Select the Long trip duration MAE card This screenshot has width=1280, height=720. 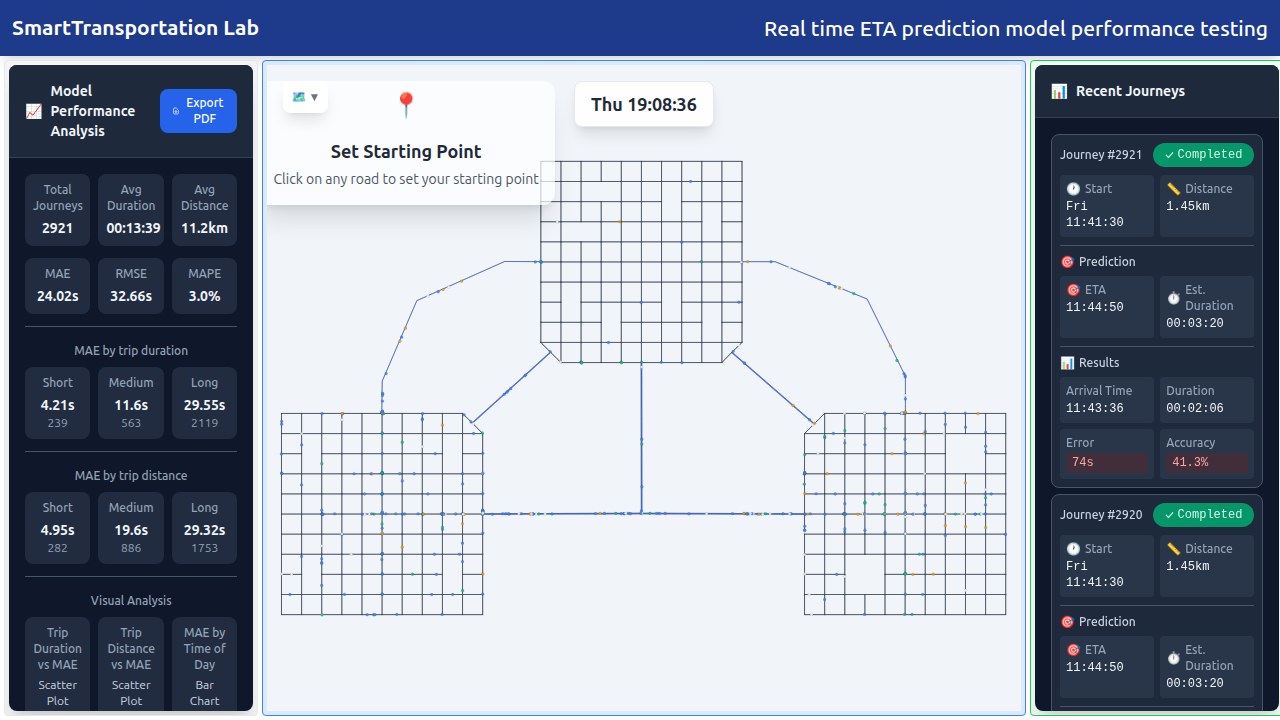pyautogui.click(x=204, y=403)
